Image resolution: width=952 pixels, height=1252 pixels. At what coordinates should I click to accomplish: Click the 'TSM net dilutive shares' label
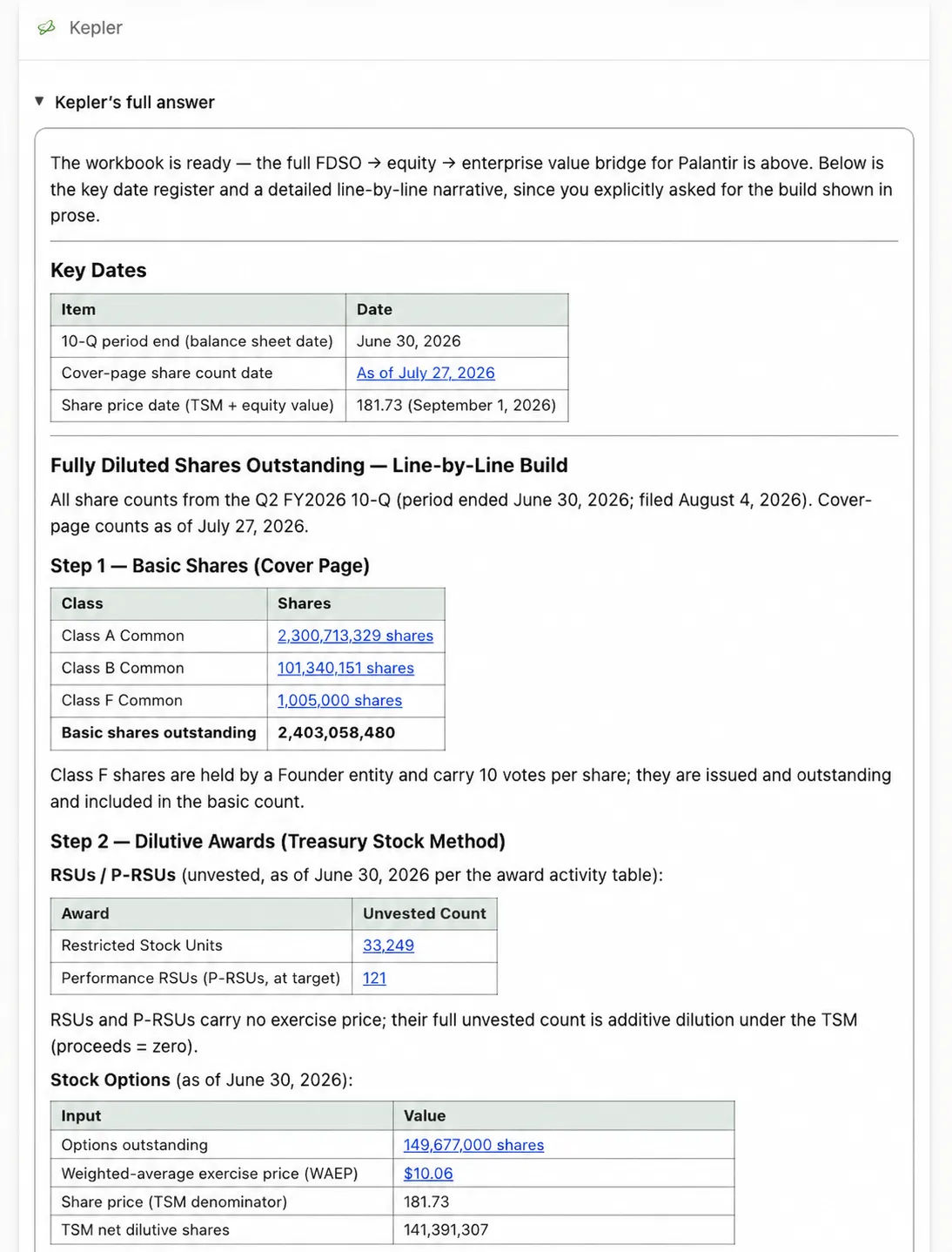145,1230
